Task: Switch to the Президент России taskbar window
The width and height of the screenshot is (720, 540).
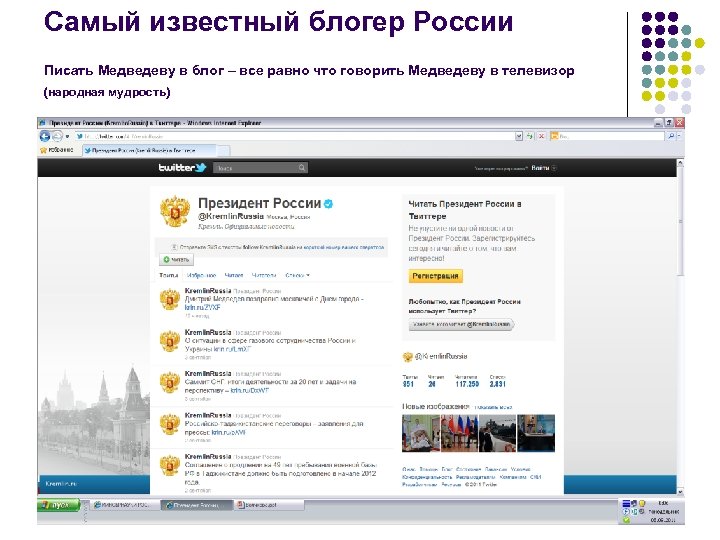Action: pos(197,505)
